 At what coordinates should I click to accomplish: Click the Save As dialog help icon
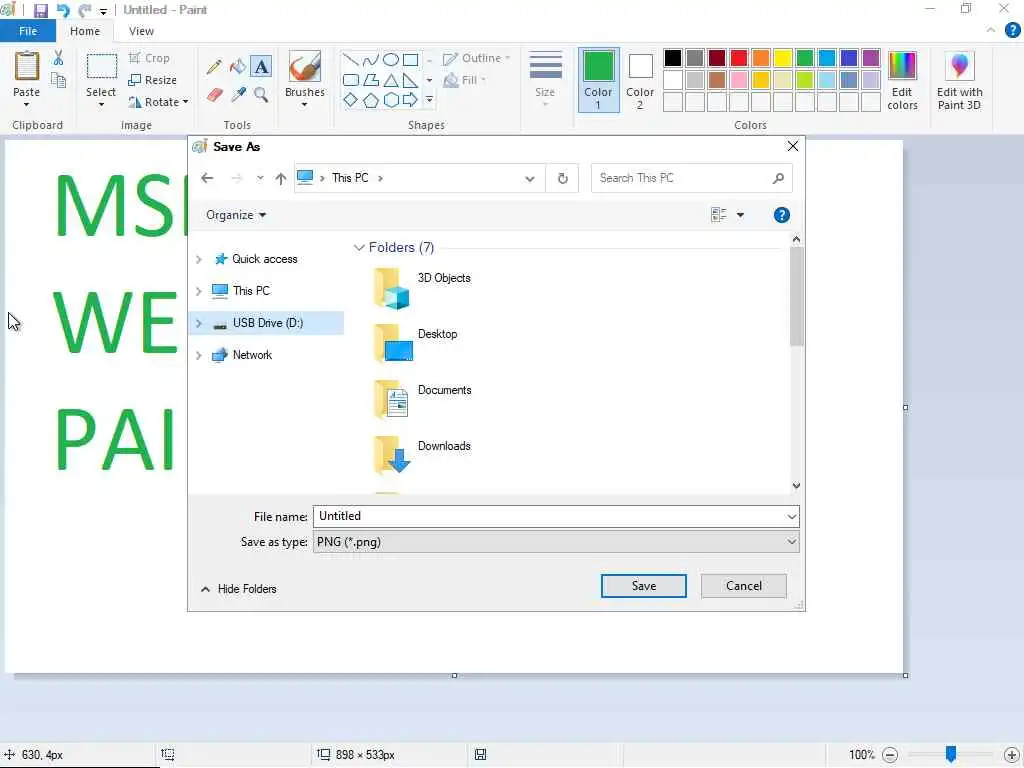tap(781, 215)
